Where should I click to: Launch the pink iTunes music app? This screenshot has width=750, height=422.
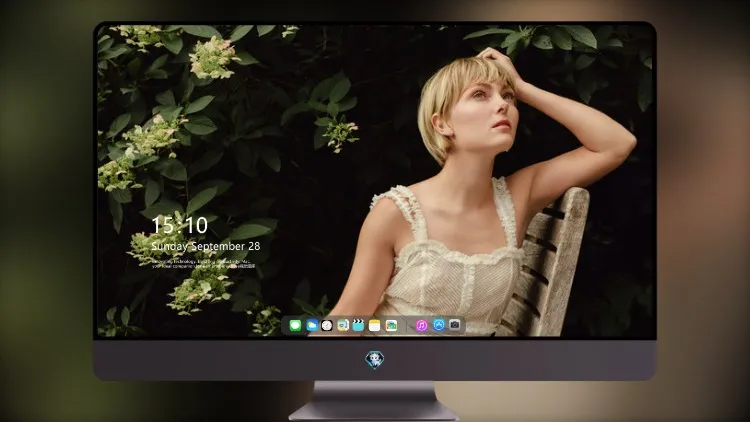(421, 326)
